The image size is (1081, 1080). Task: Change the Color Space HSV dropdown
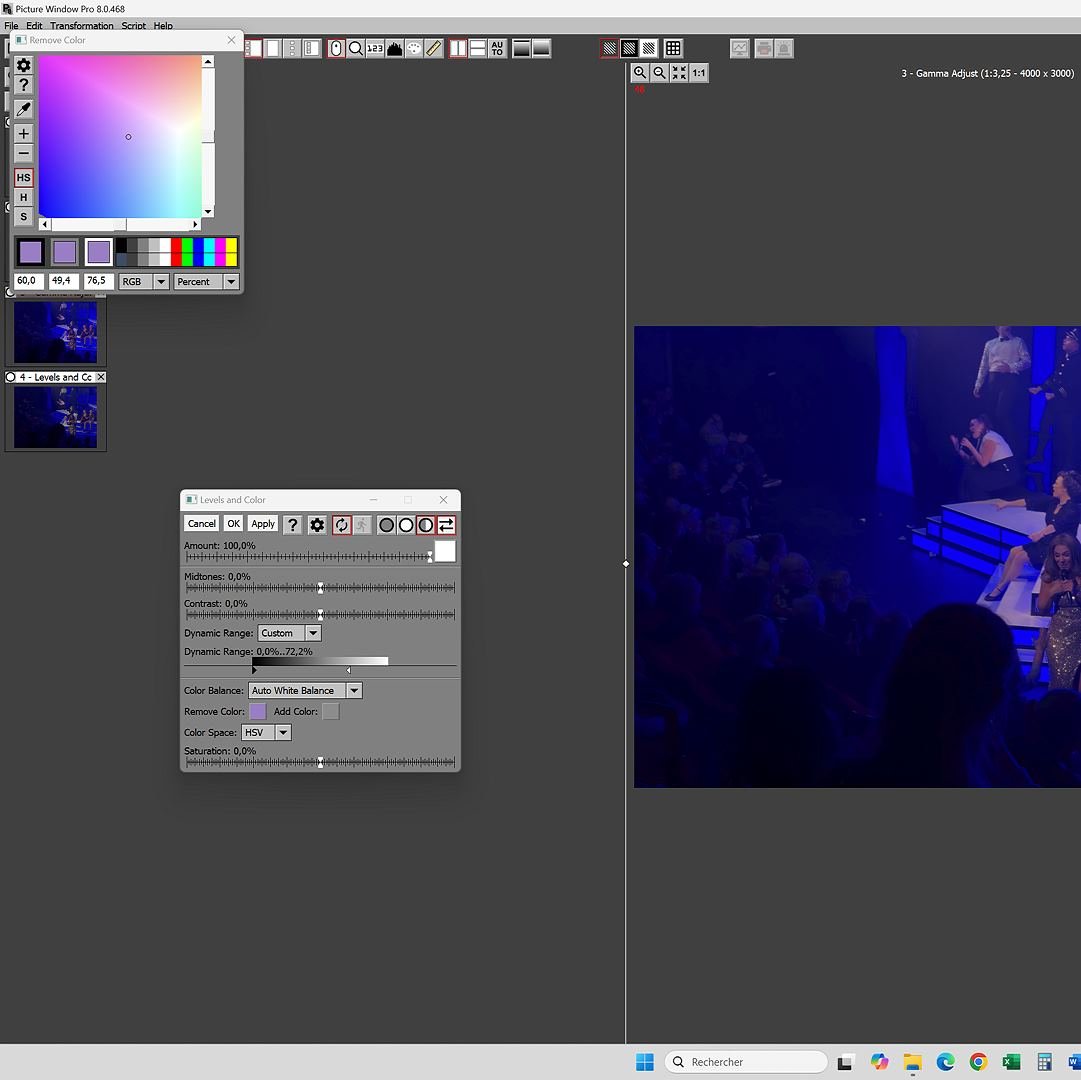283,732
